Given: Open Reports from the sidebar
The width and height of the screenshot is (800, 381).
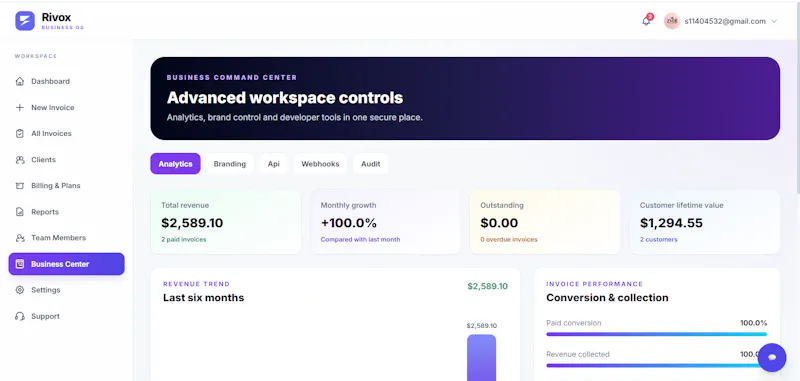Looking at the screenshot, I should pos(66,212).
